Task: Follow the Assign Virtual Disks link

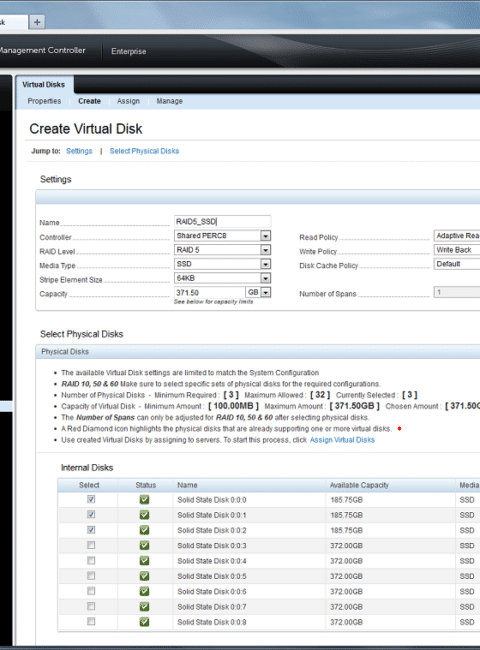Action: click(342, 440)
